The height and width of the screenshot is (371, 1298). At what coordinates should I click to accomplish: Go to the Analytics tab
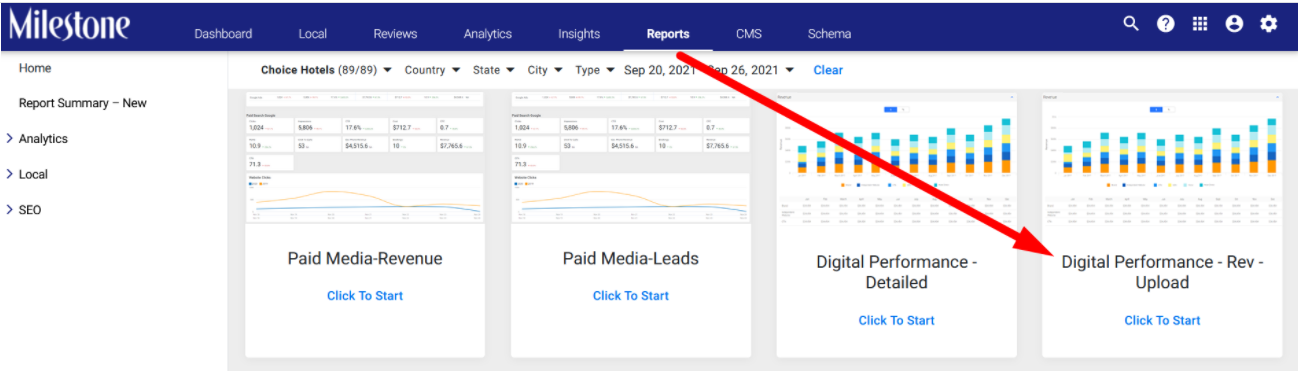(x=488, y=33)
